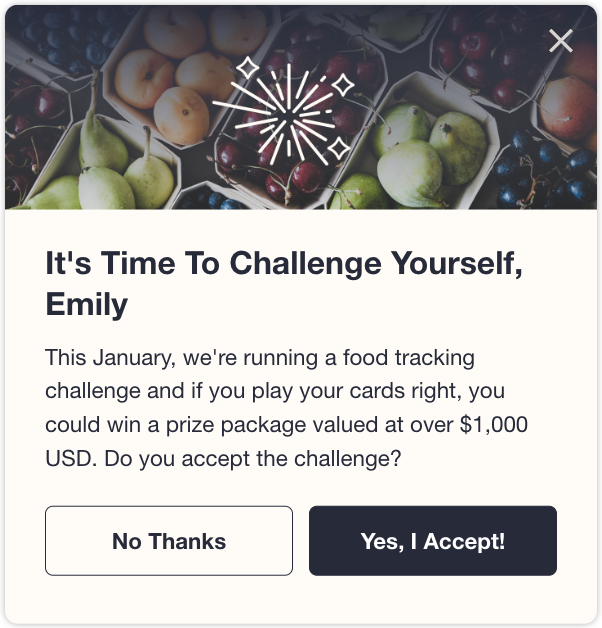602x628 pixels.
Task: Decline with the No Thanks button
Action: (169, 541)
